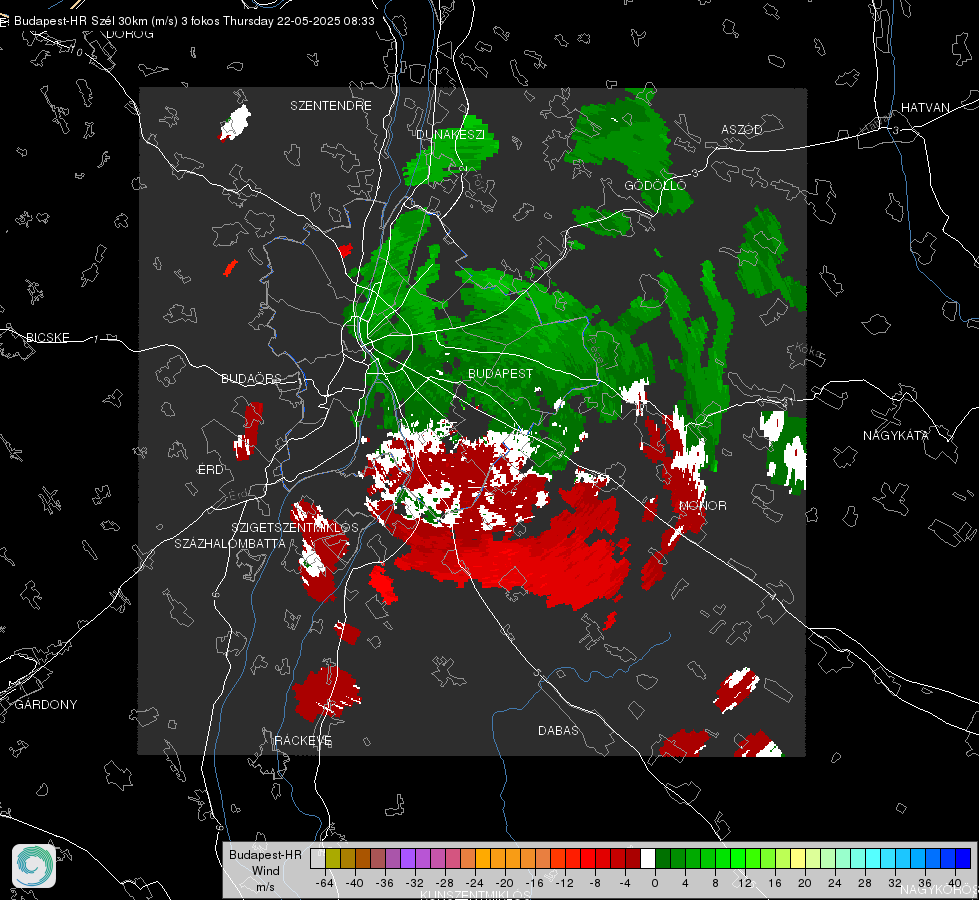Click the -12 value on the legend scale
This screenshot has width=979, height=900.
click(x=564, y=883)
